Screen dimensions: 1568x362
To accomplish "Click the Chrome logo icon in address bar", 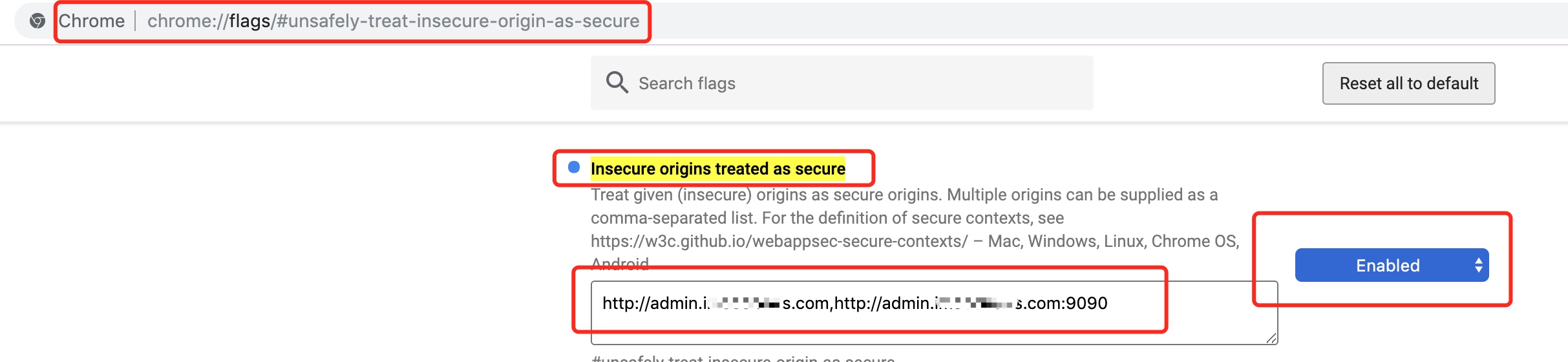I will [x=37, y=21].
